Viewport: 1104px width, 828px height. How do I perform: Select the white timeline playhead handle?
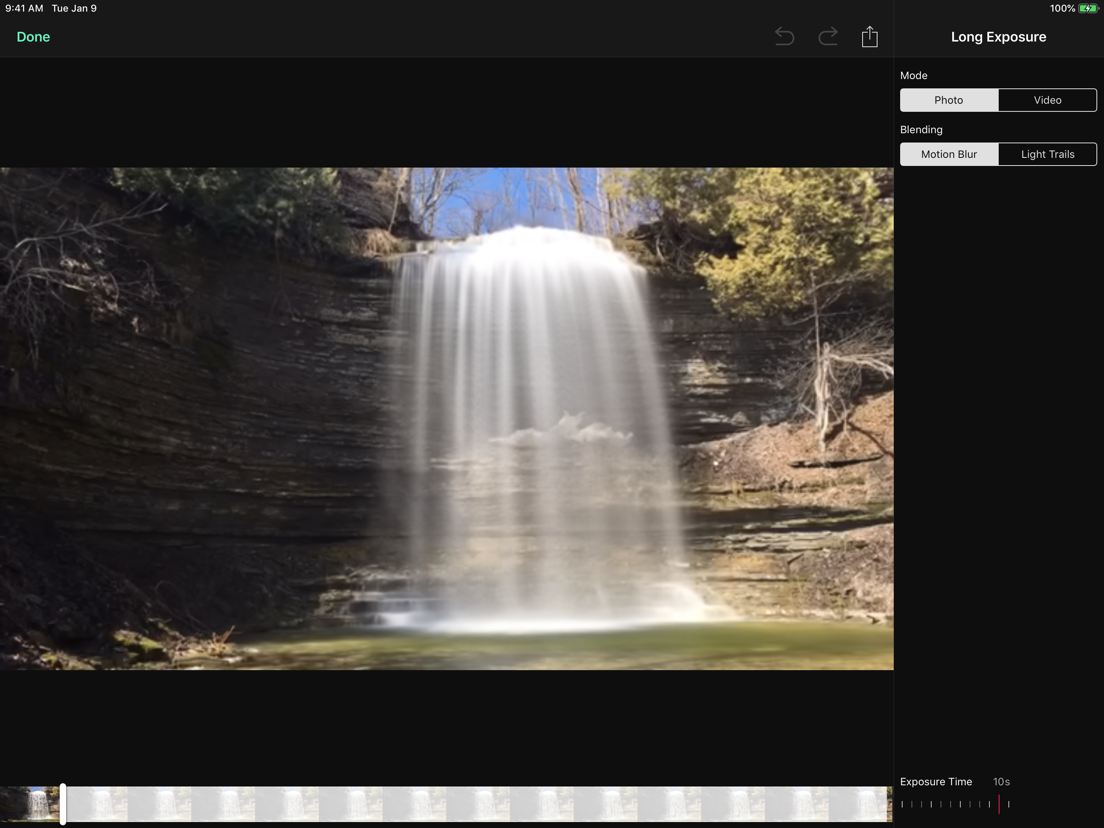(x=63, y=804)
